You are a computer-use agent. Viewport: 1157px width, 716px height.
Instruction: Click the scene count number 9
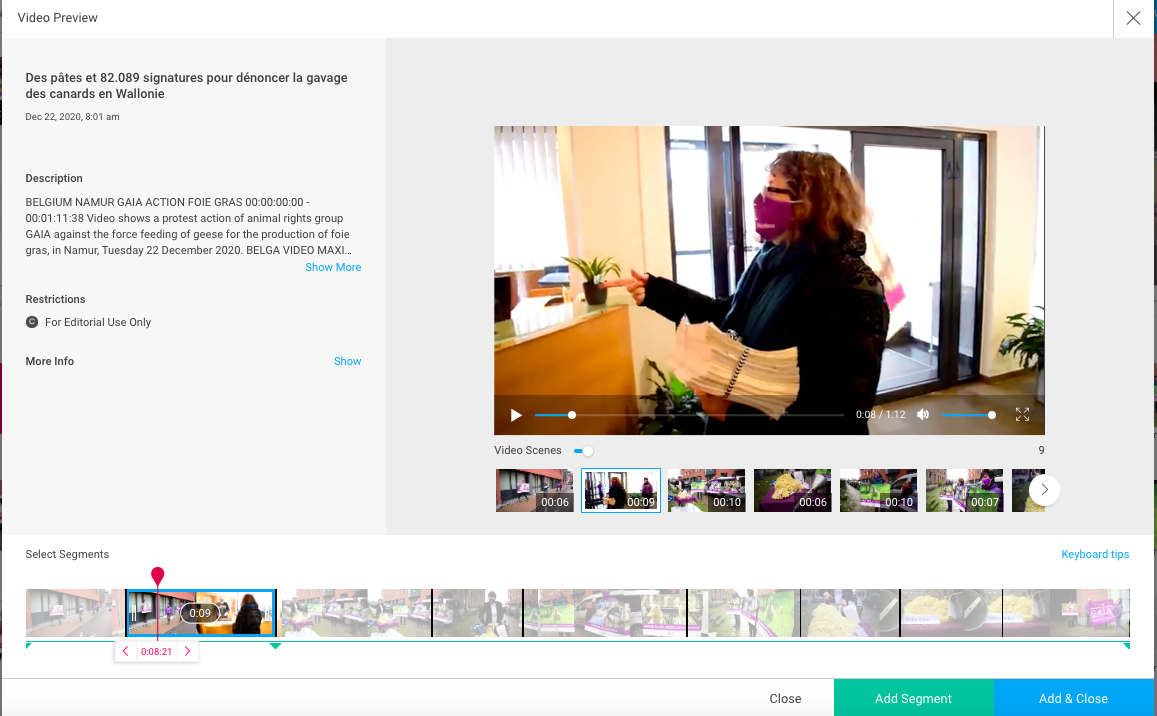click(1041, 450)
